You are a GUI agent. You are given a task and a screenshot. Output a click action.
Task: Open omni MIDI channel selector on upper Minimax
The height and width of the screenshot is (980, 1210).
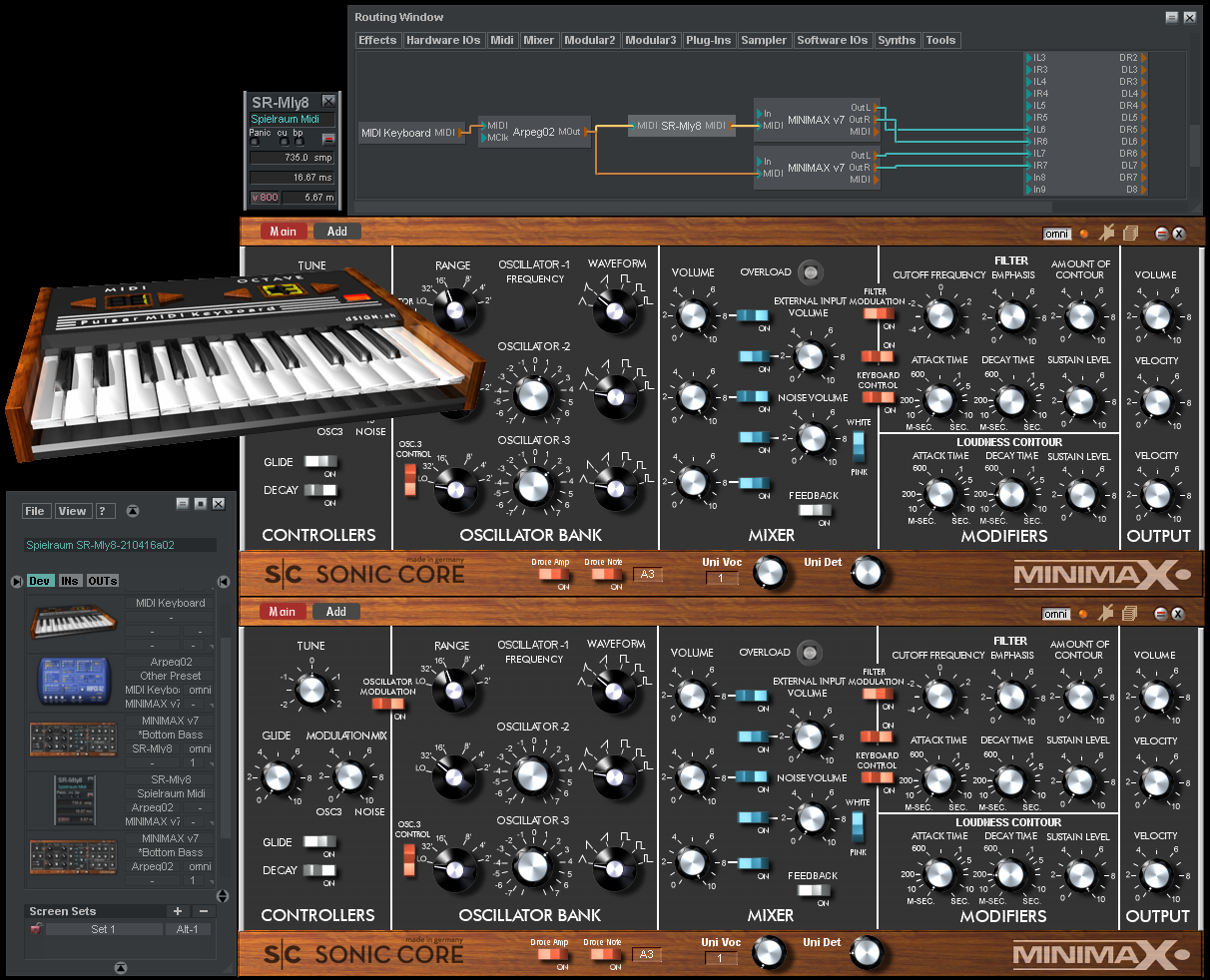point(1056,234)
